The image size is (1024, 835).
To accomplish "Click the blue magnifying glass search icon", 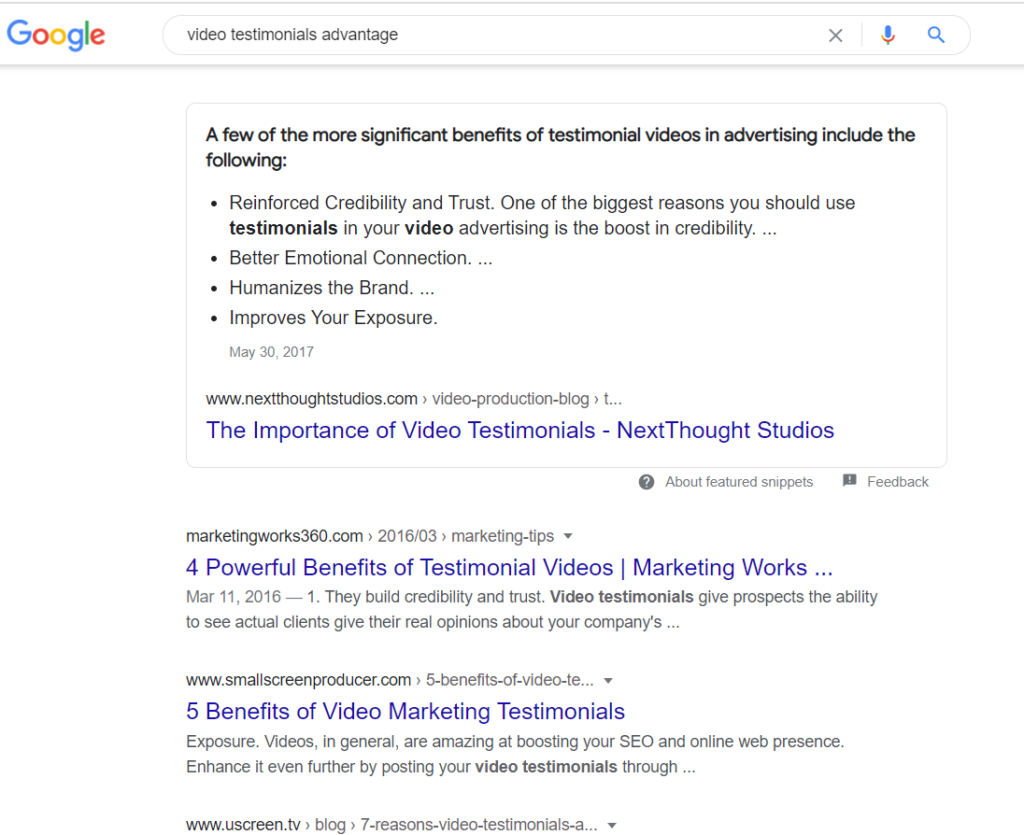I will [936, 34].
